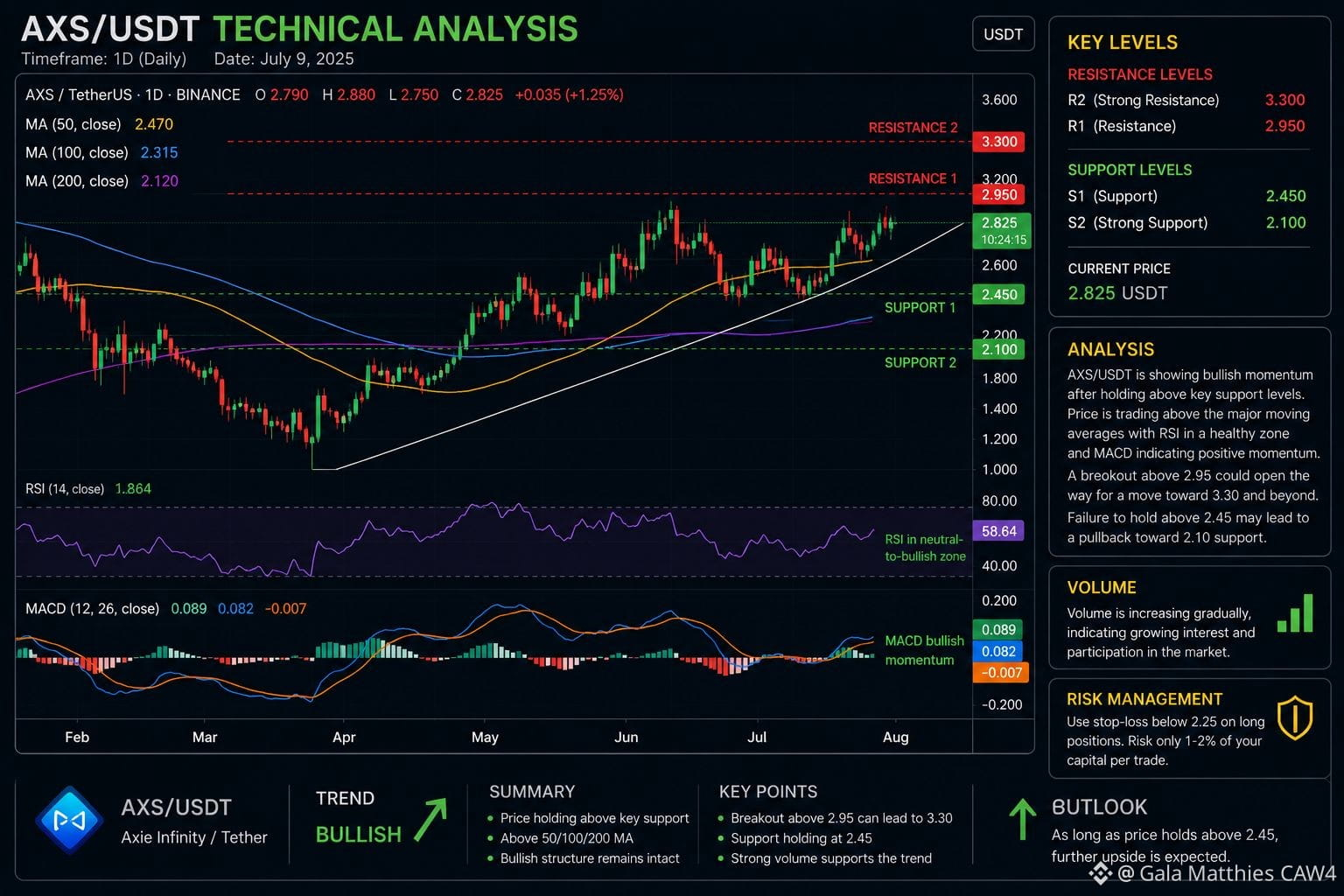Click the blue 0.082 MACD signal tag on the axis
This screenshot has width=1344, height=896.
tap(998, 652)
